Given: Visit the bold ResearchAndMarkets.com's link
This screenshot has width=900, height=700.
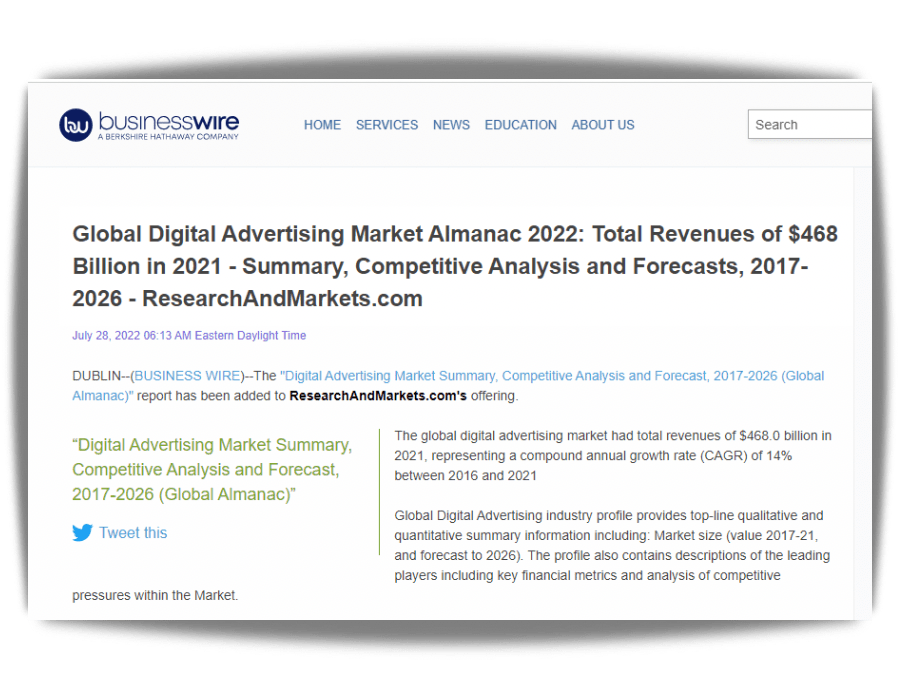Looking at the screenshot, I should 378,396.
